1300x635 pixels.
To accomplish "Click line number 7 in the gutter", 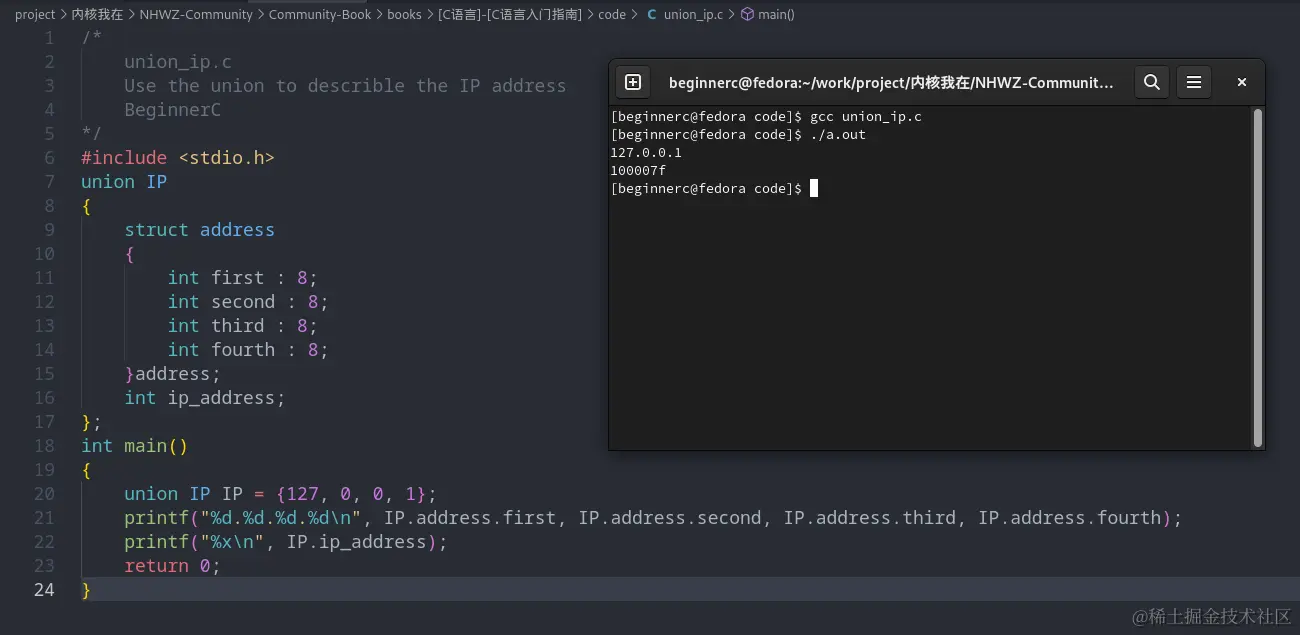I will click(x=50, y=182).
